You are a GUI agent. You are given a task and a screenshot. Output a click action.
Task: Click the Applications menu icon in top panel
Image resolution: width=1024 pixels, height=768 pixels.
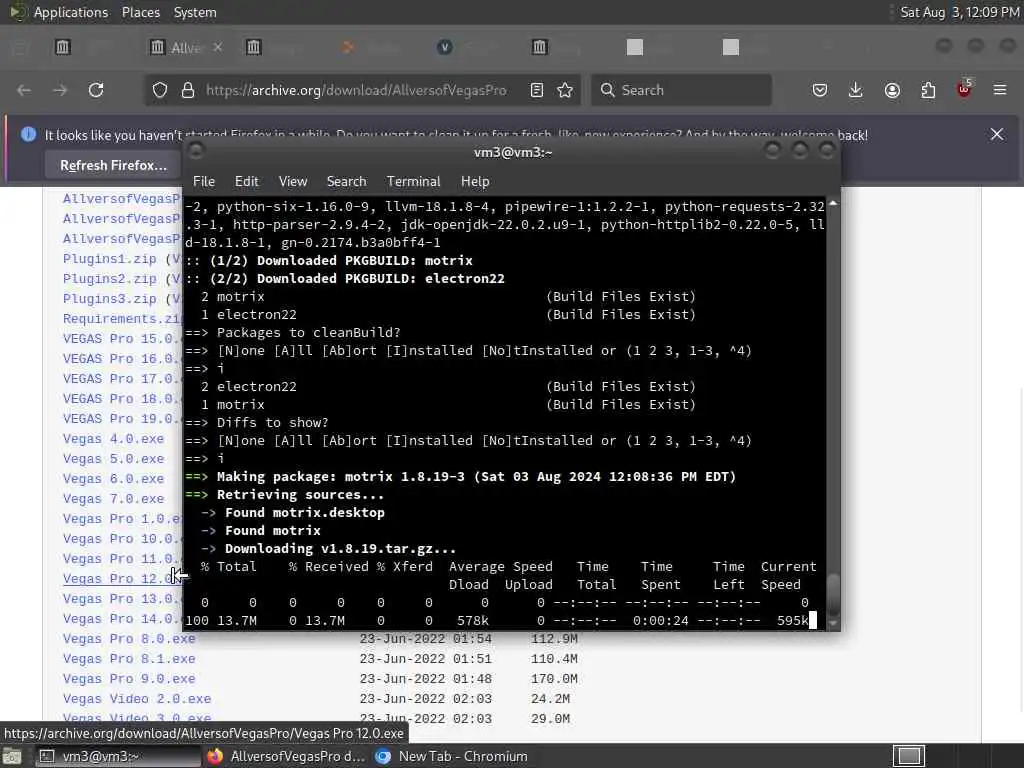(18, 12)
